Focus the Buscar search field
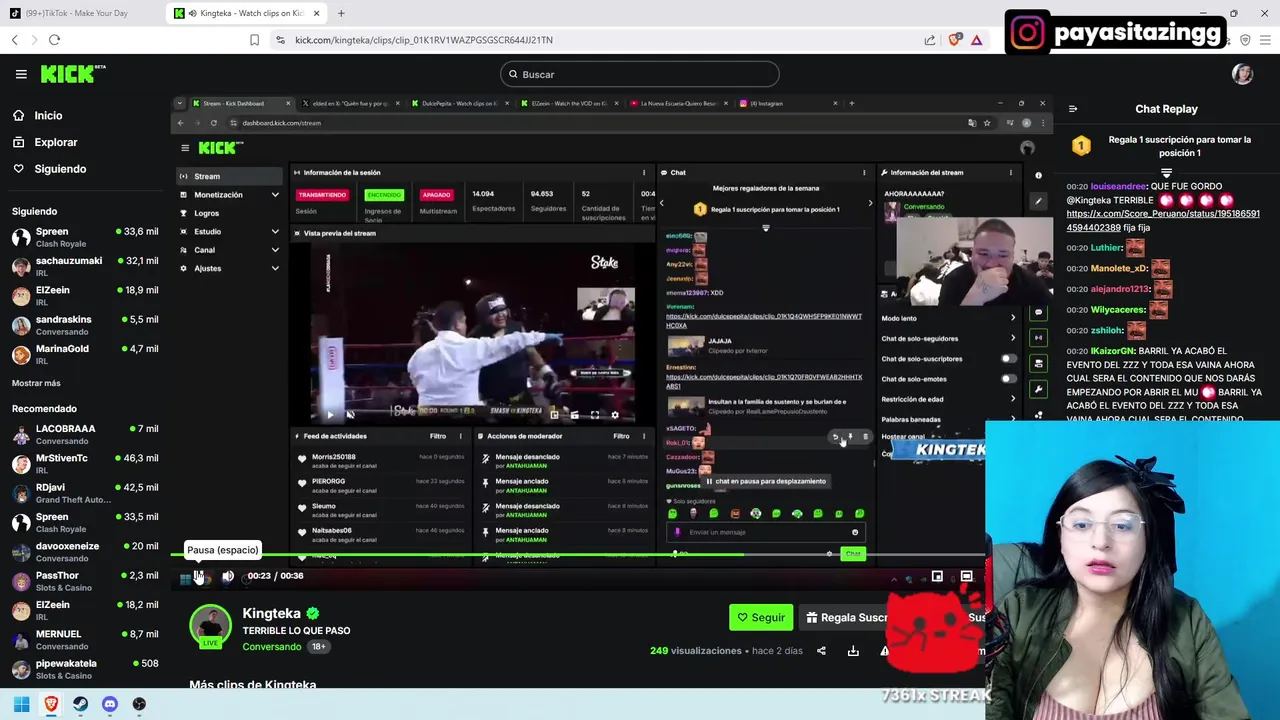Screen dimensions: 1280x720 click(640, 74)
